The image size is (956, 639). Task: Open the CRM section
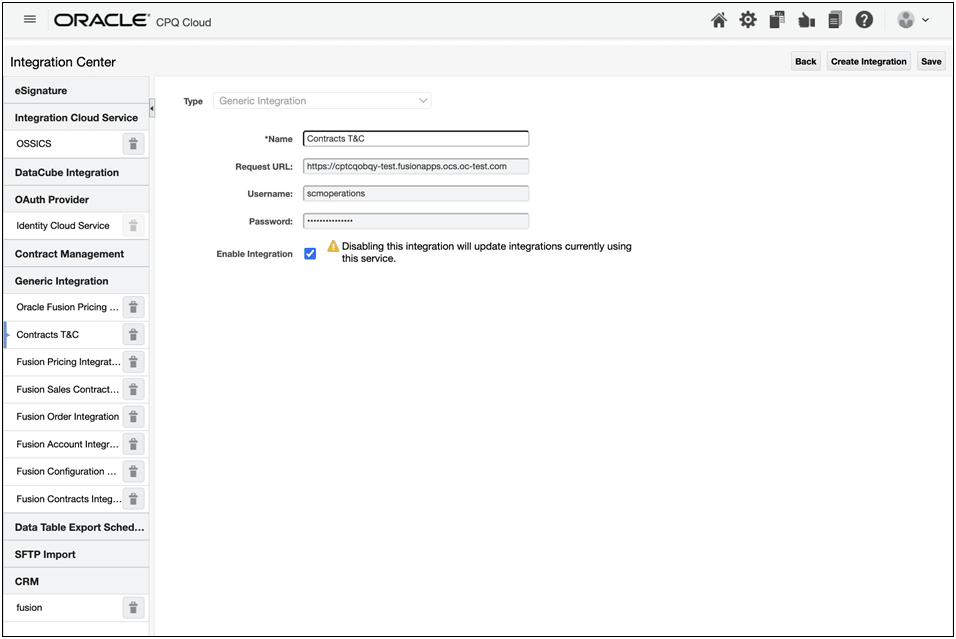[x=76, y=582]
